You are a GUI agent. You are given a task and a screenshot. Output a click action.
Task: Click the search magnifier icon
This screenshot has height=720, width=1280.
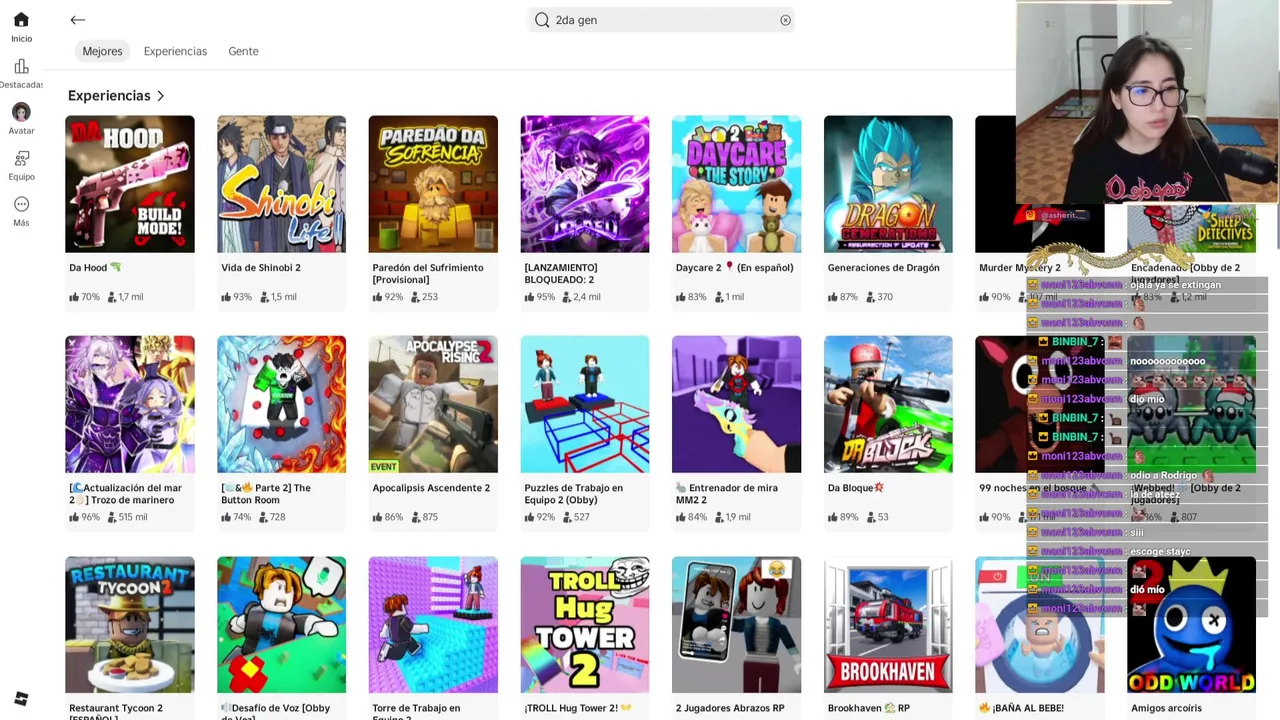tap(542, 20)
